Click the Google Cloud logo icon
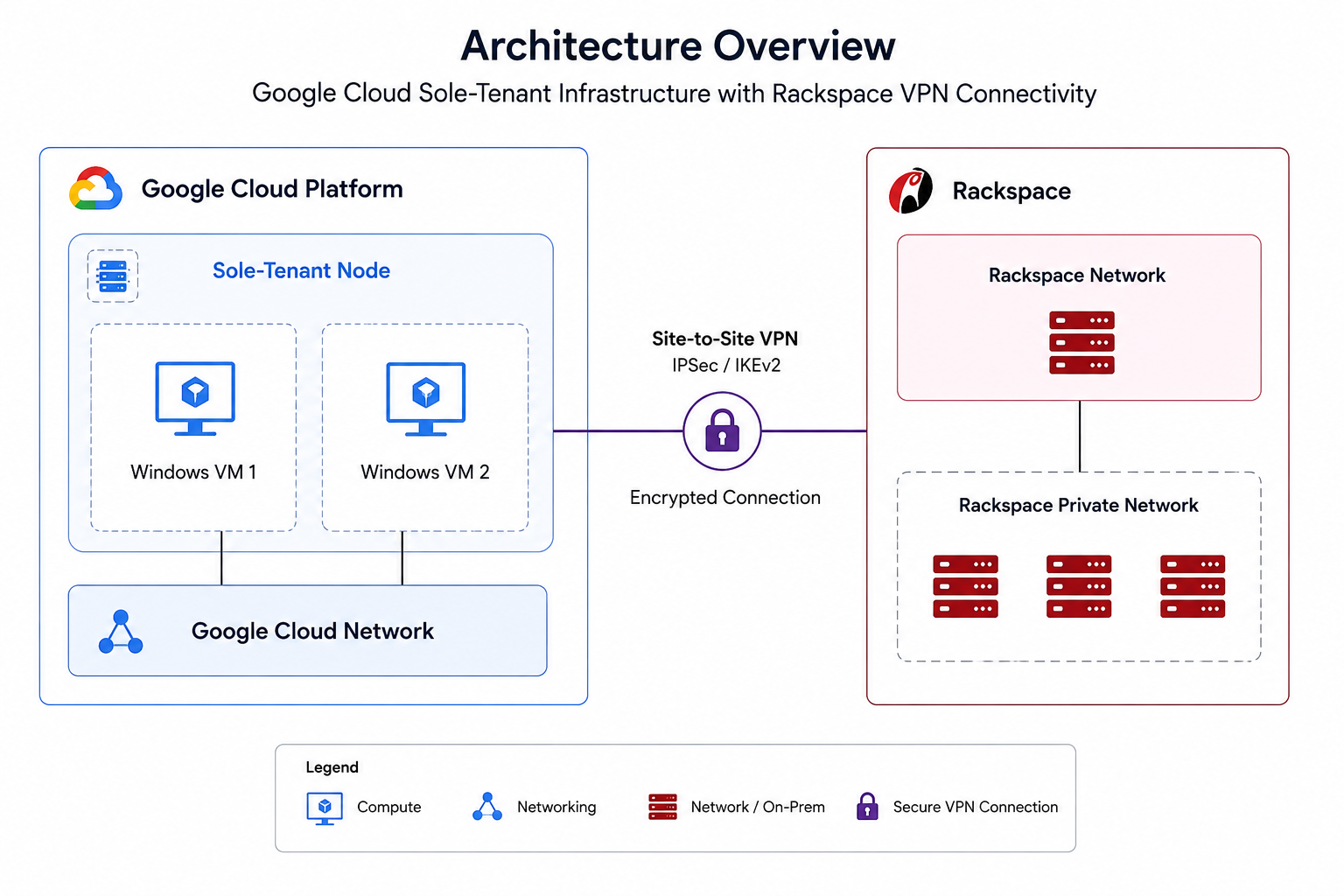1344x896 pixels. (x=95, y=189)
